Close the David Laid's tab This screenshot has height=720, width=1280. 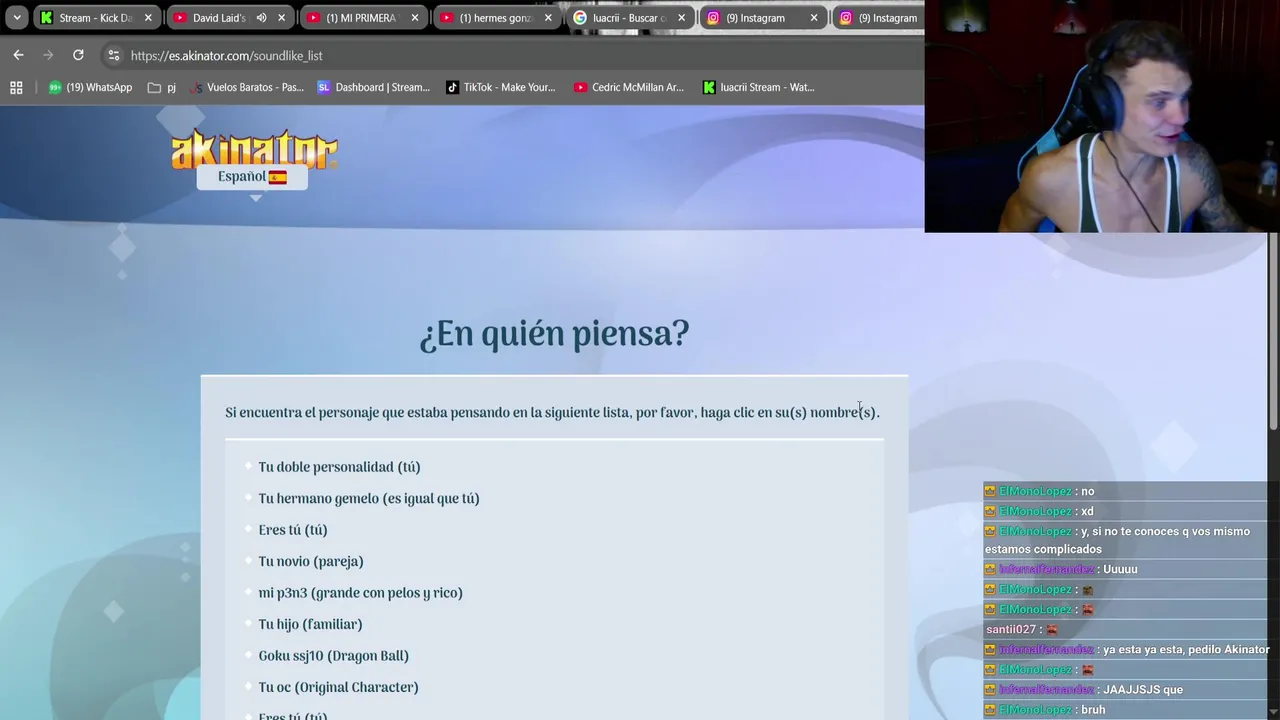pyautogui.click(x=281, y=18)
